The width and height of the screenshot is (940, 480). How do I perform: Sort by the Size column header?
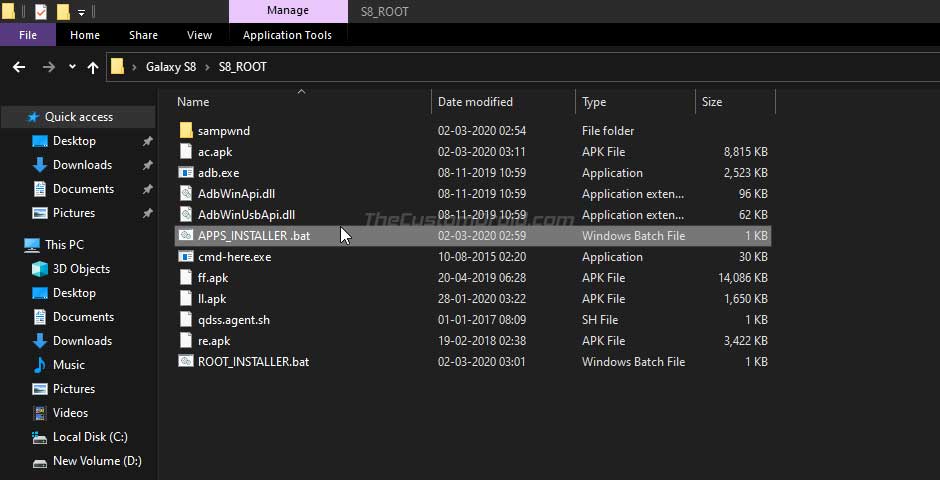pyautogui.click(x=712, y=102)
